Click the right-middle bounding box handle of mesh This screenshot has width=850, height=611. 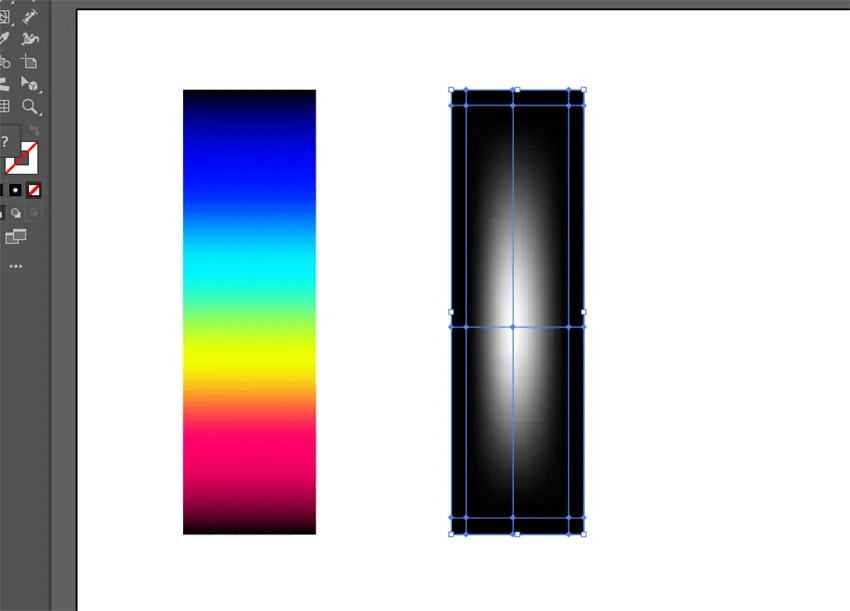click(x=583, y=312)
